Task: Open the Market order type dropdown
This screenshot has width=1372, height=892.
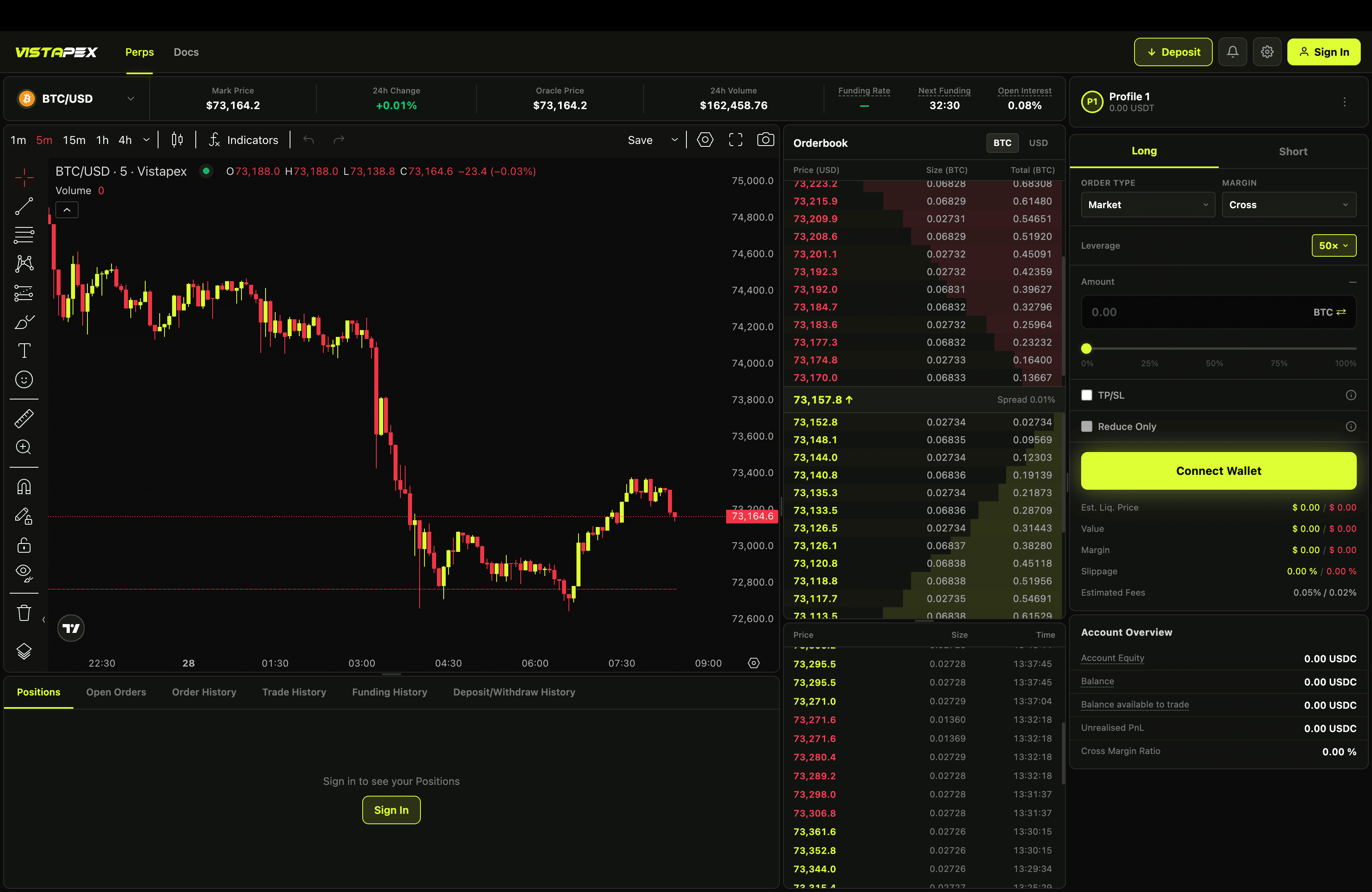Action: (1148, 205)
